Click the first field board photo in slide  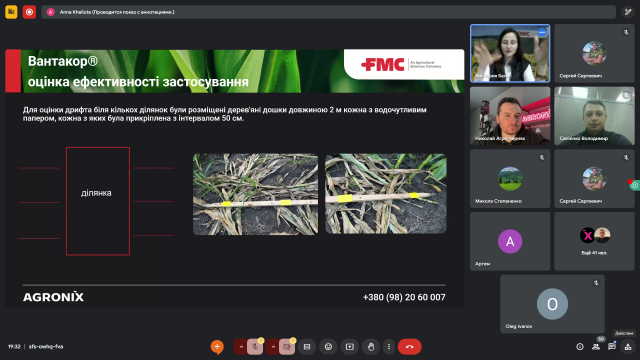point(256,194)
